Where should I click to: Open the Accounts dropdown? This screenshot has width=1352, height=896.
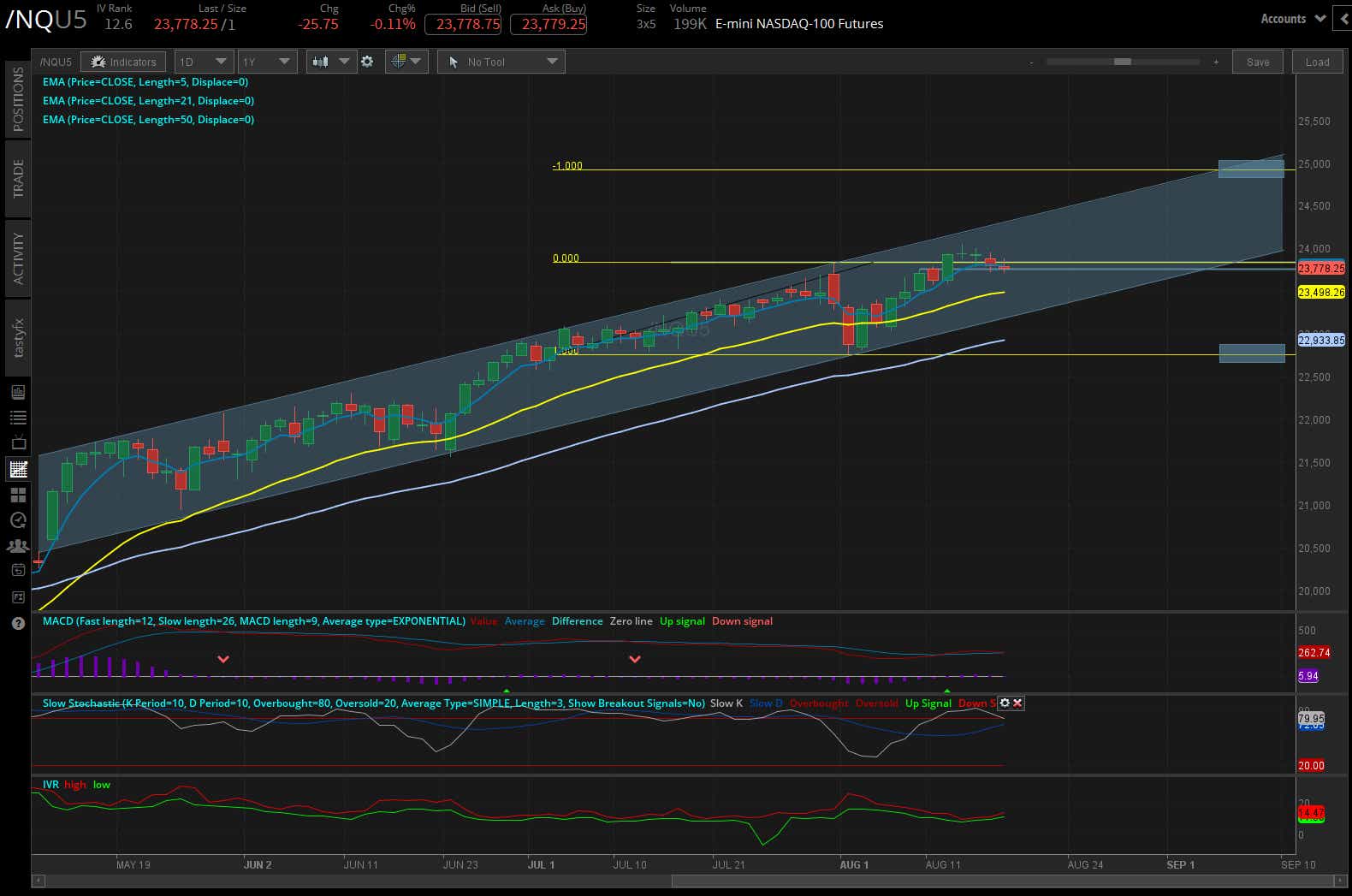(x=1292, y=18)
